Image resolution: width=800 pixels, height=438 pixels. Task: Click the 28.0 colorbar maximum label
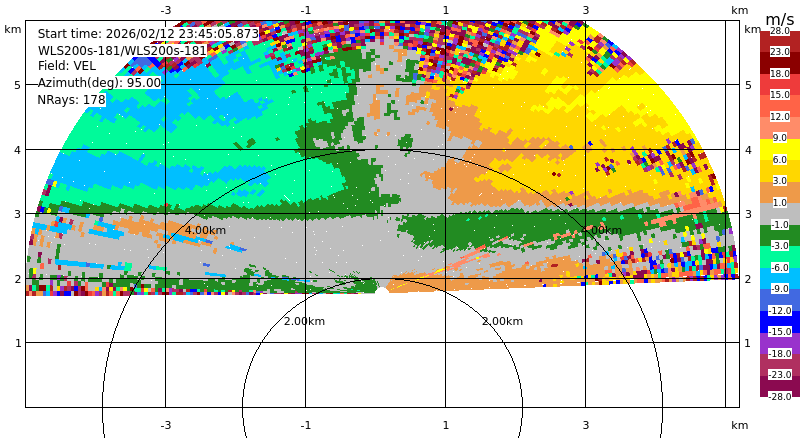click(780, 31)
